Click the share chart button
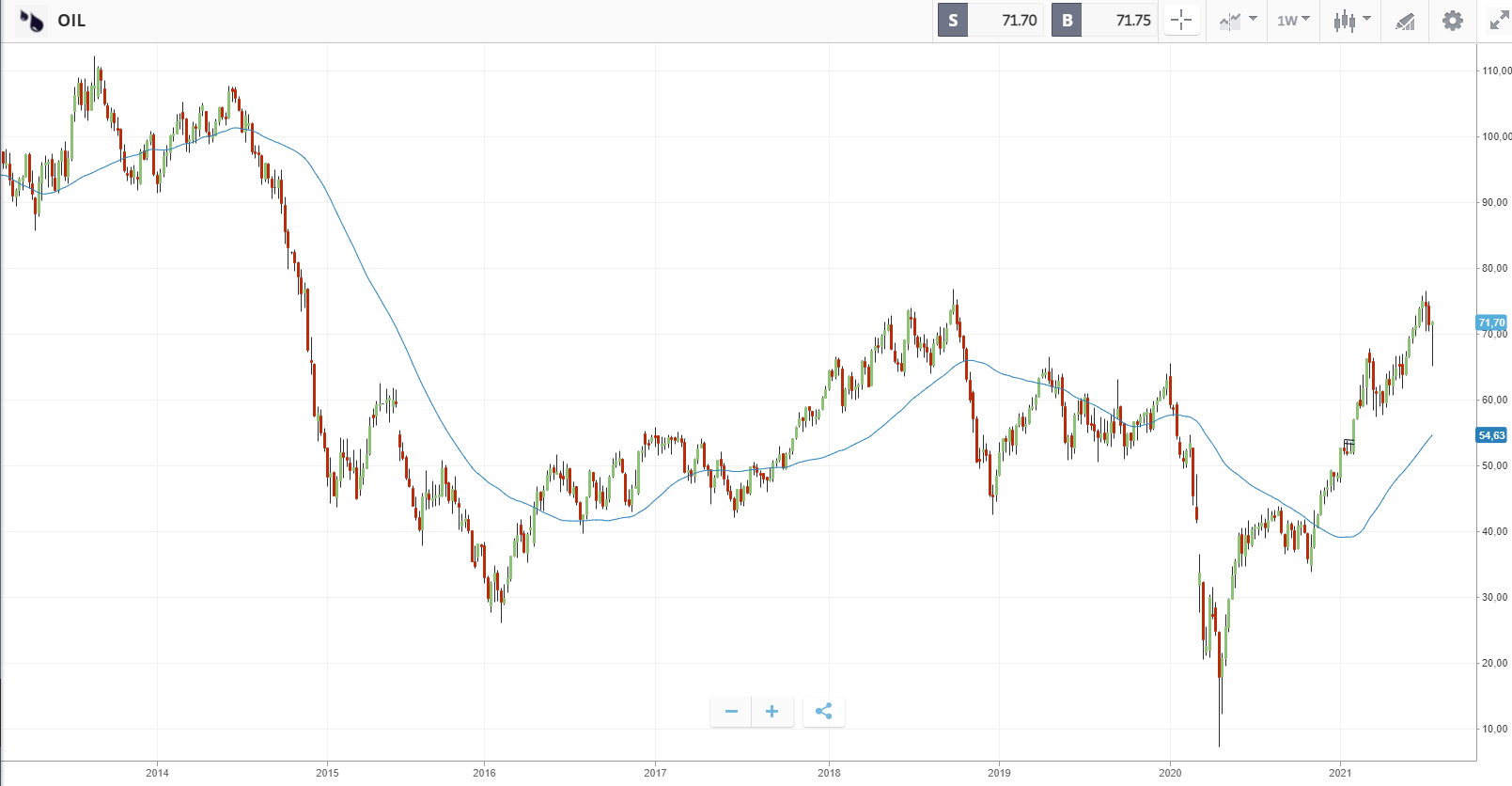The width and height of the screenshot is (1512, 786). tap(824, 712)
